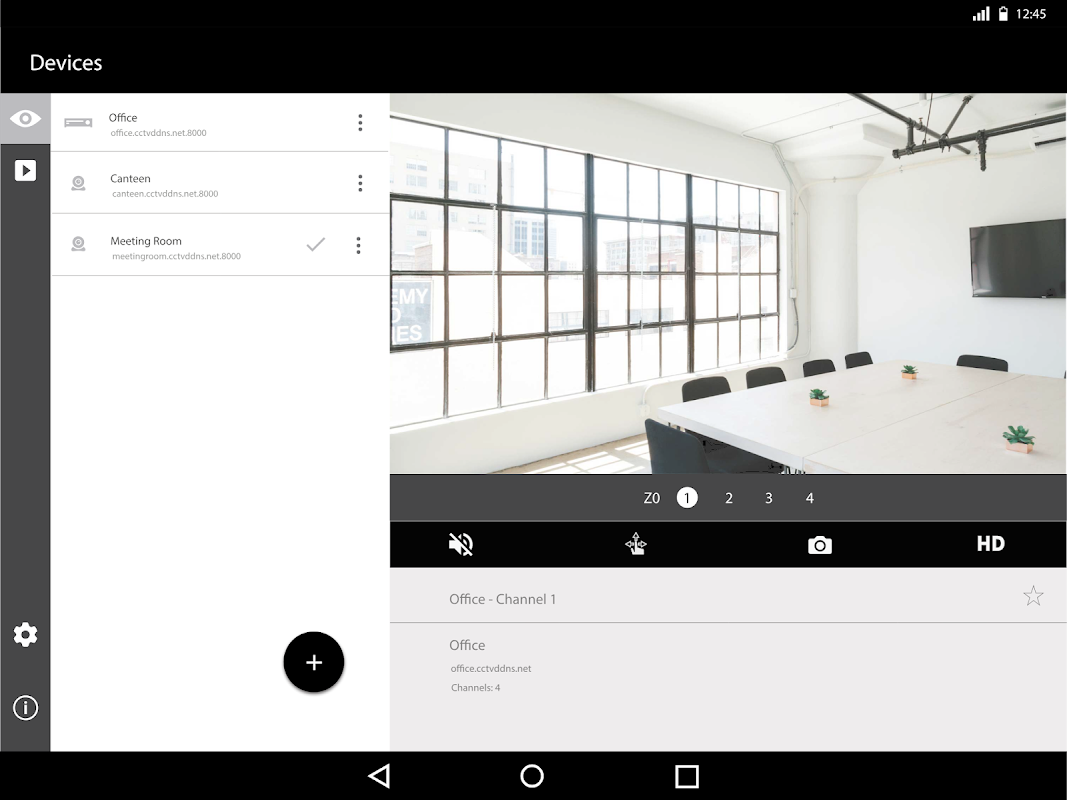1067x800 pixels.
Task: Check the signal strength icon
Action: tap(981, 14)
